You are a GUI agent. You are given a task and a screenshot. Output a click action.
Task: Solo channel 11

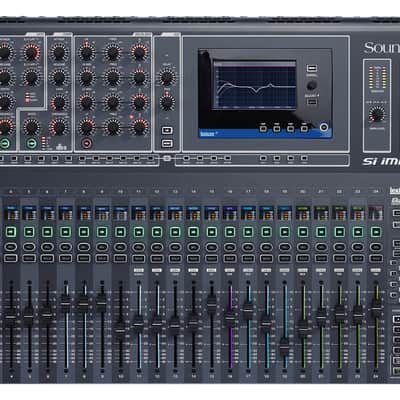(x=139, y=248)
